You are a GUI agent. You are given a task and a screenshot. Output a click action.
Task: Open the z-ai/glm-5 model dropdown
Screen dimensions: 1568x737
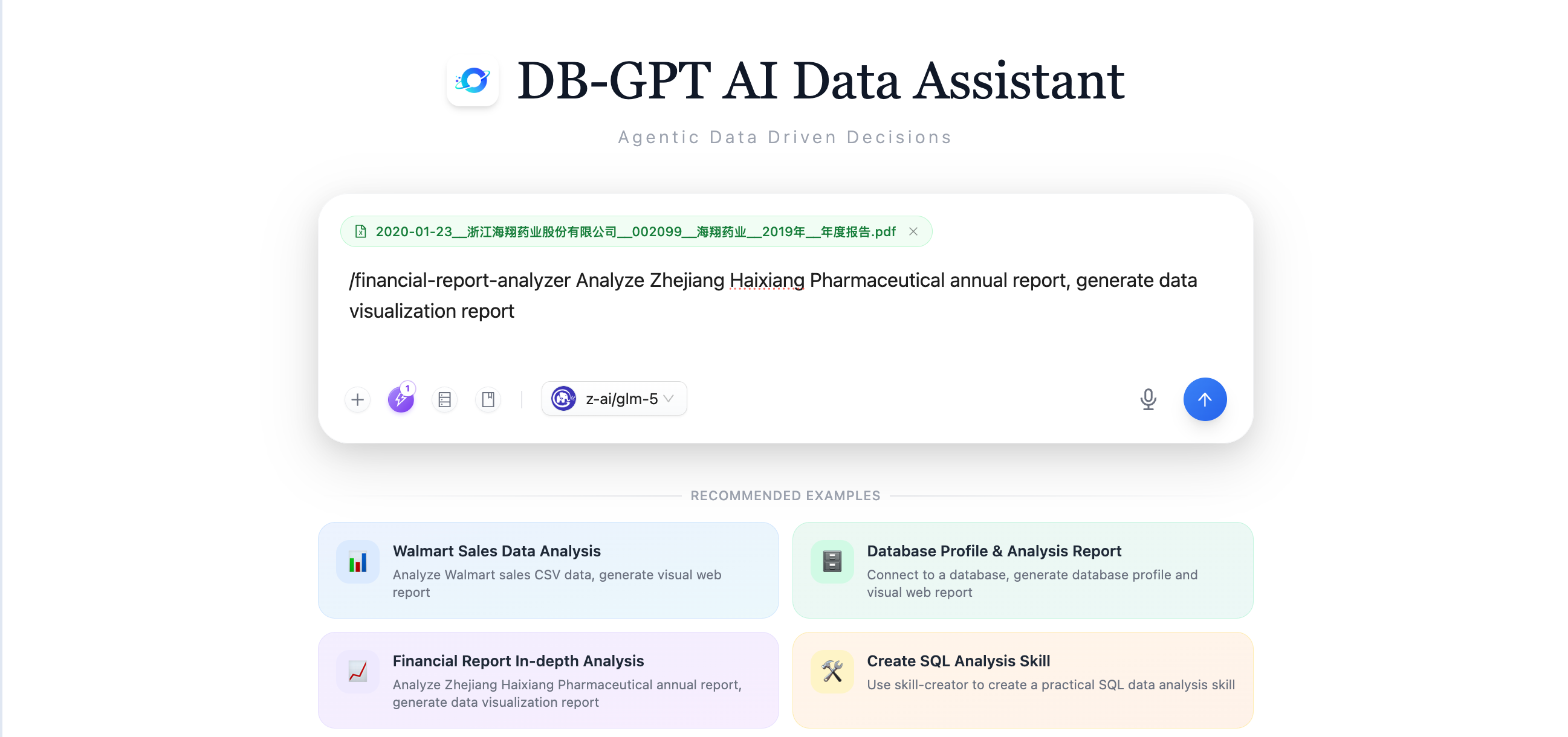pos(614,399)
